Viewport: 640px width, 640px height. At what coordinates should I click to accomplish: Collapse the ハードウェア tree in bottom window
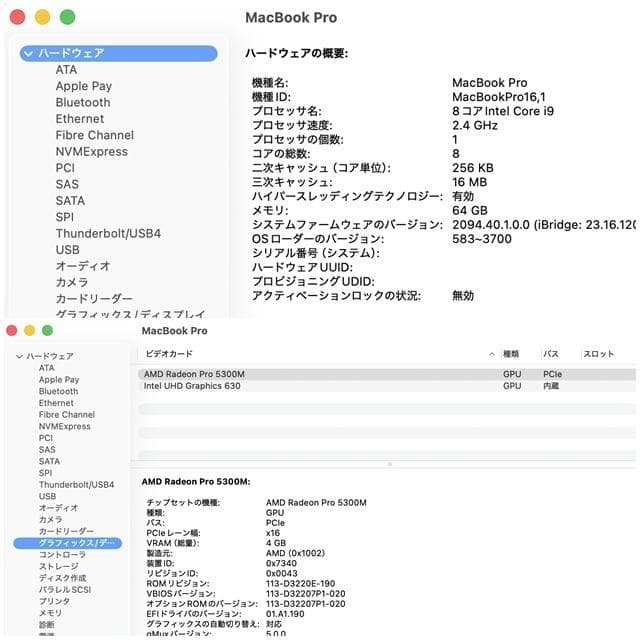[x=19, y=356]
